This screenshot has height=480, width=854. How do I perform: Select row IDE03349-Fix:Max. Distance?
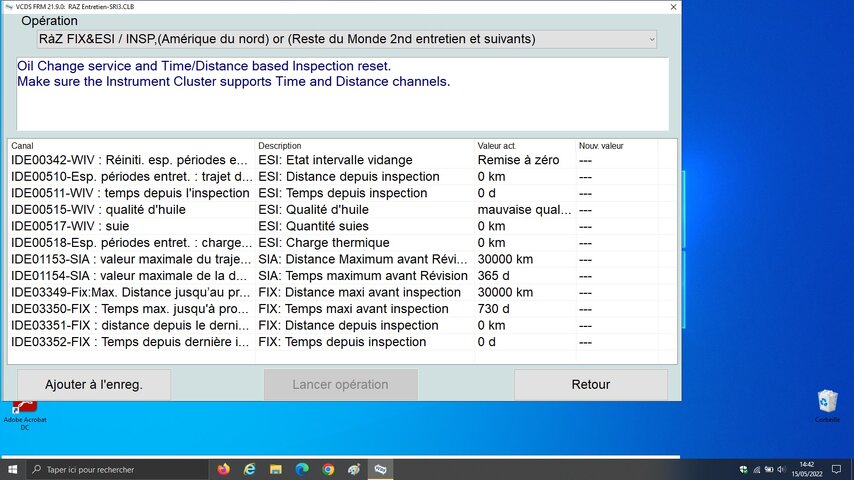342,293
